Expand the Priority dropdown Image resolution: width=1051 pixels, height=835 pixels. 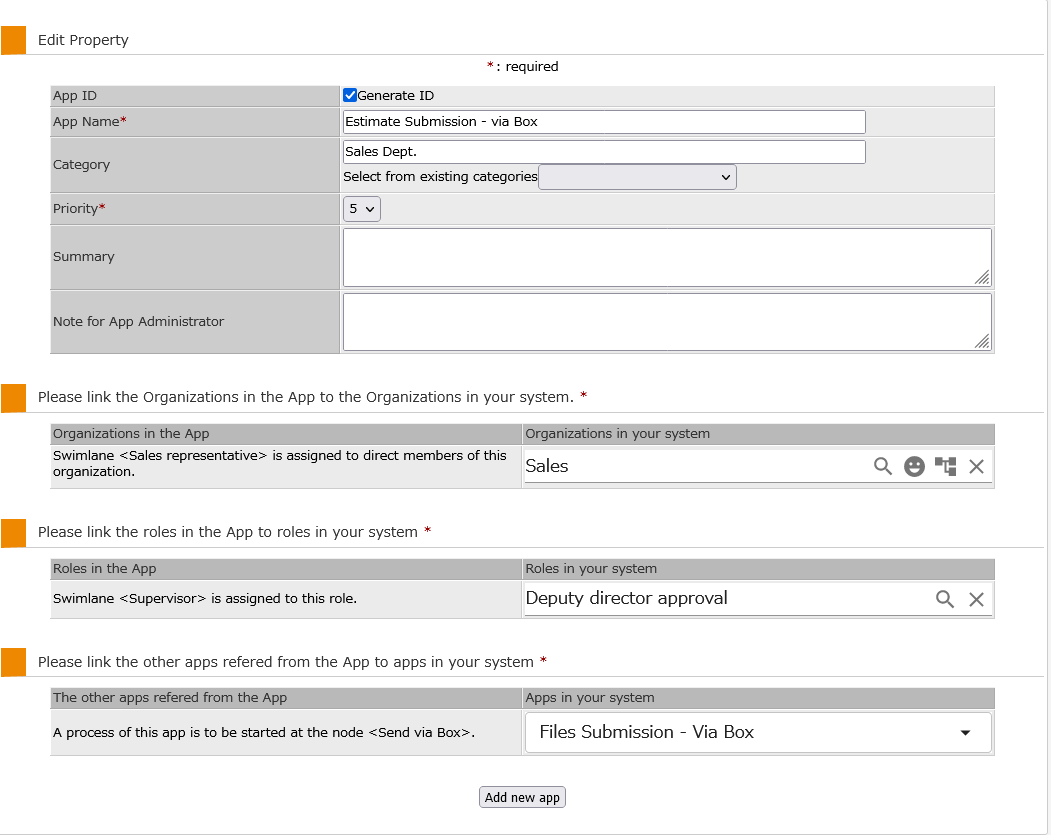tap(361, 209)
